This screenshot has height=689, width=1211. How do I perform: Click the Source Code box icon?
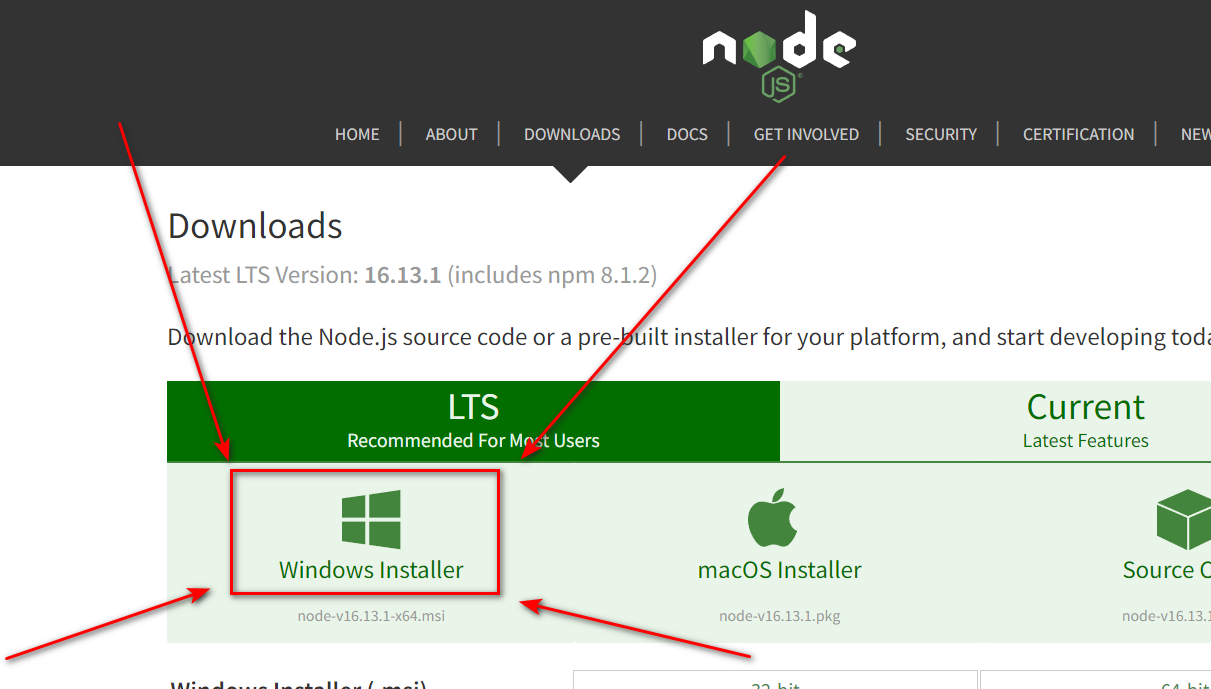(x=1184, y=519)
